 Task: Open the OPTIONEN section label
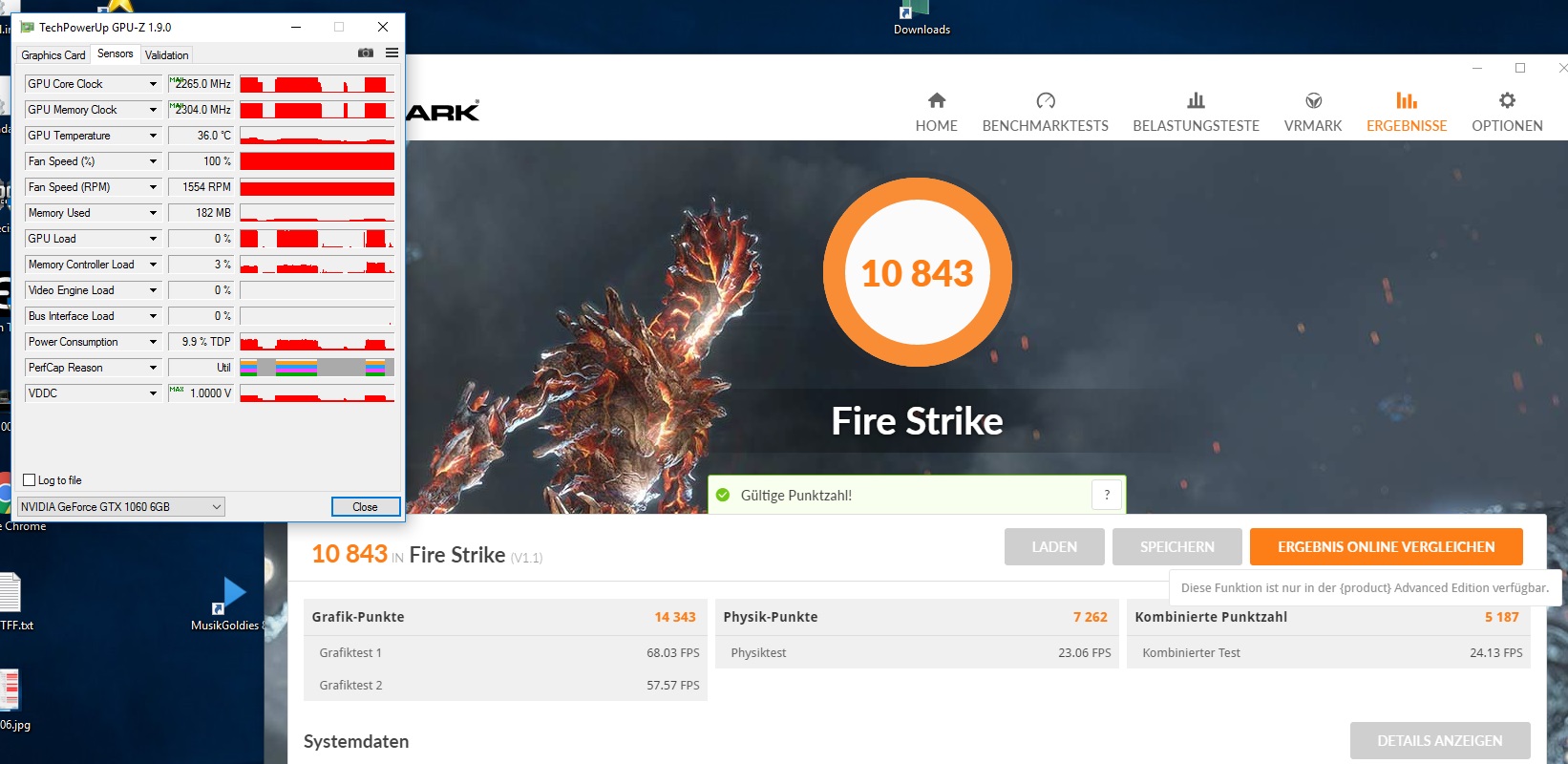[x=1507, y=126]
